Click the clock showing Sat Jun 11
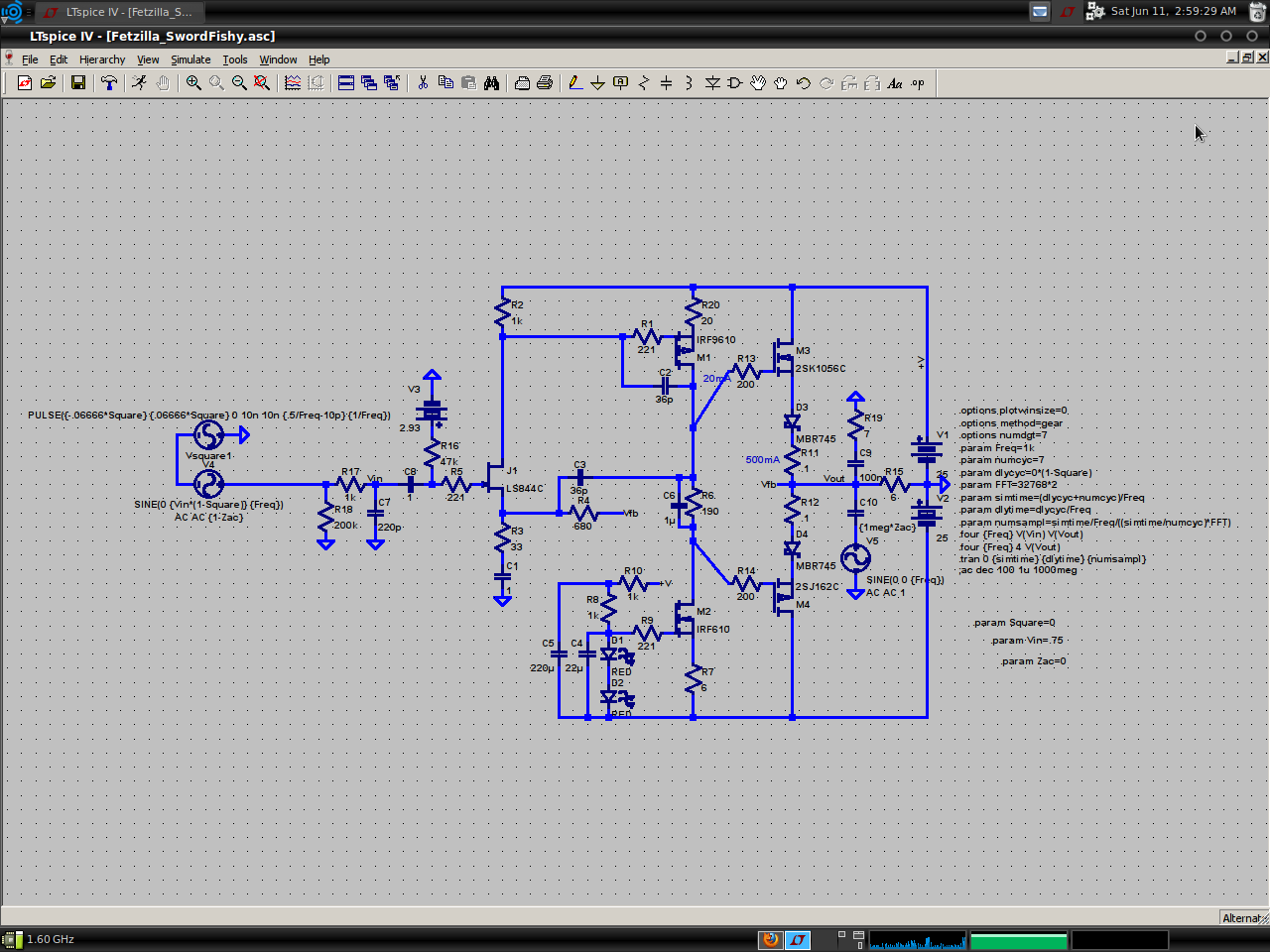The image size is (1270, 952). [x=1174, y=11]
